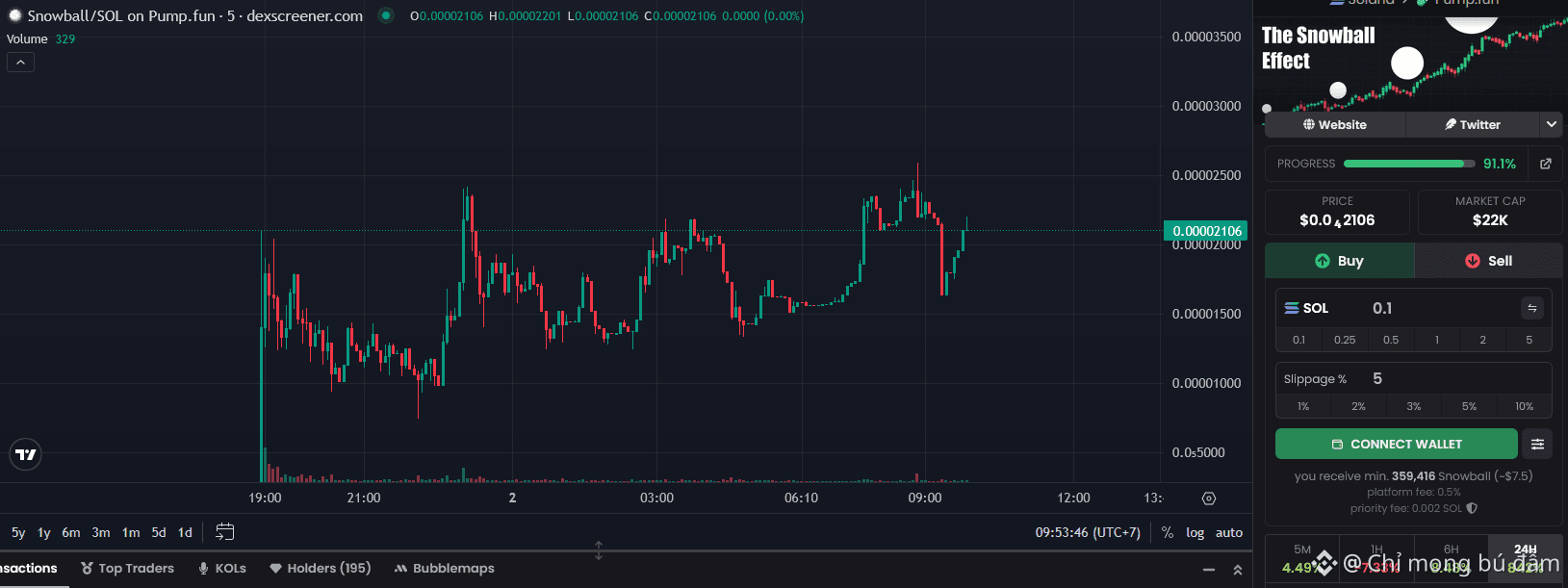Screen dimensions: 1568x588
Task: Set slippage to 1%
Action: click(x=1303, y=406)
